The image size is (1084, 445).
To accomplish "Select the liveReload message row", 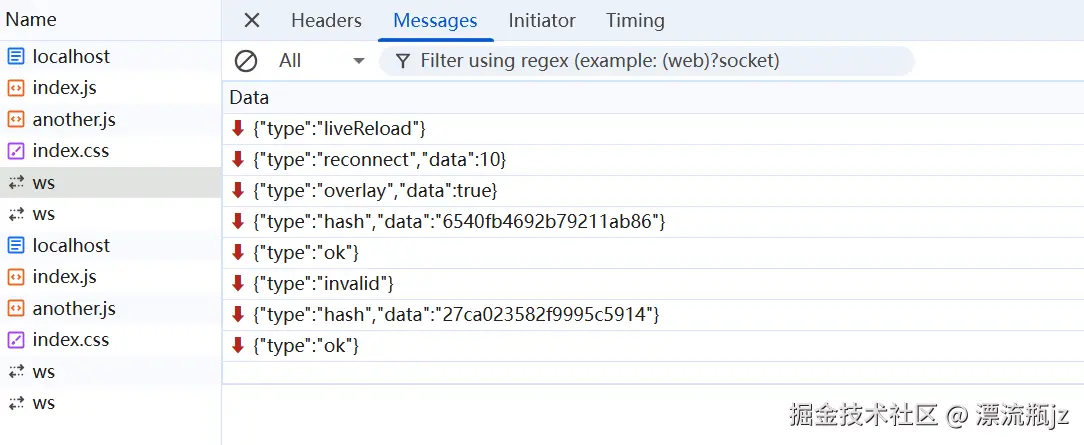I will tap(653, 129).
